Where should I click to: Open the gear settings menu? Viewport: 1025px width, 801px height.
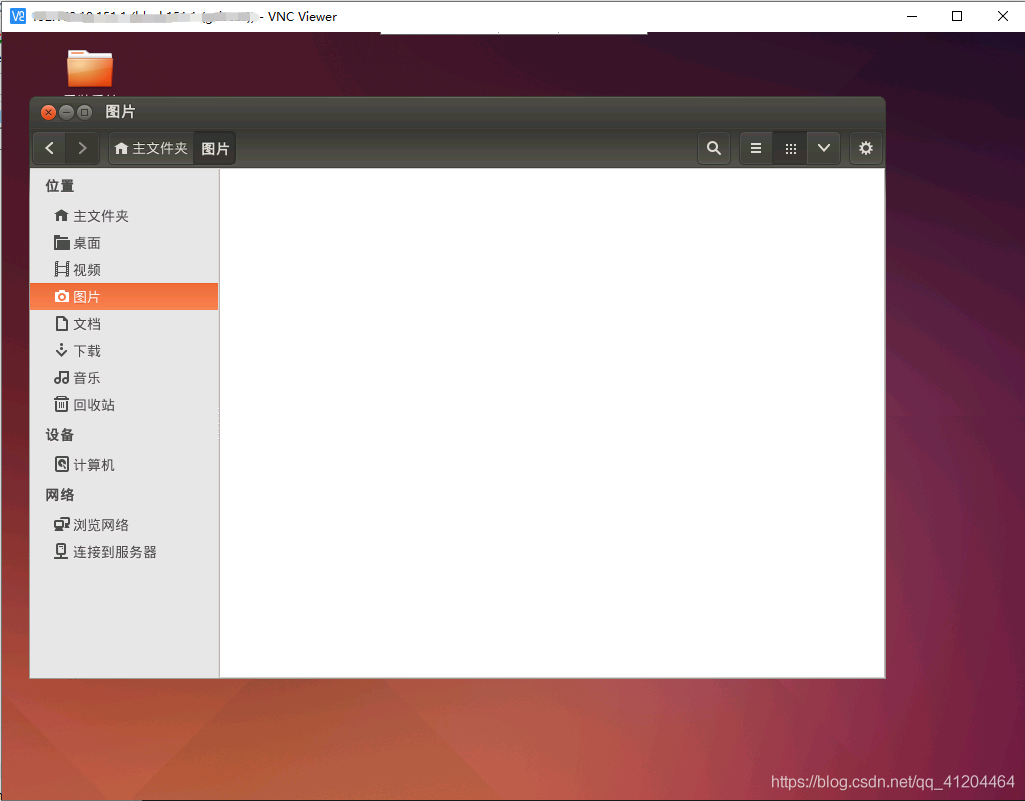(x=865, y=148)
